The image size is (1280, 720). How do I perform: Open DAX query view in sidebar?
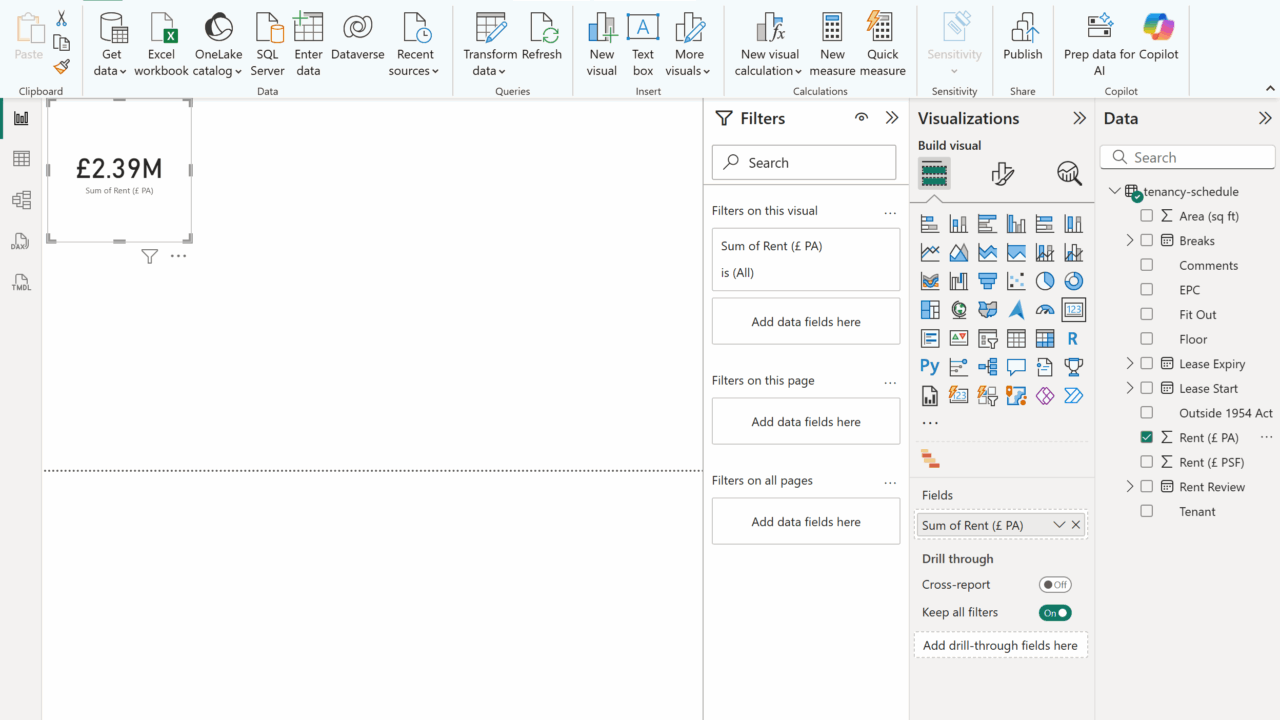(21, 242)
